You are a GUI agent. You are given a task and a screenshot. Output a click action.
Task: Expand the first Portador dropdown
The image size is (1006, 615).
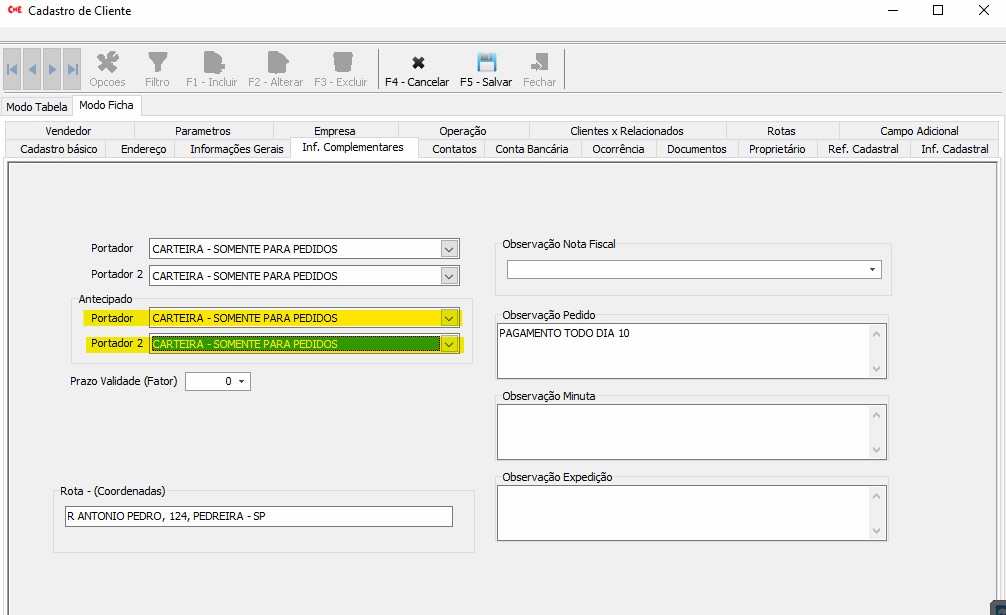tap(449, 249)
